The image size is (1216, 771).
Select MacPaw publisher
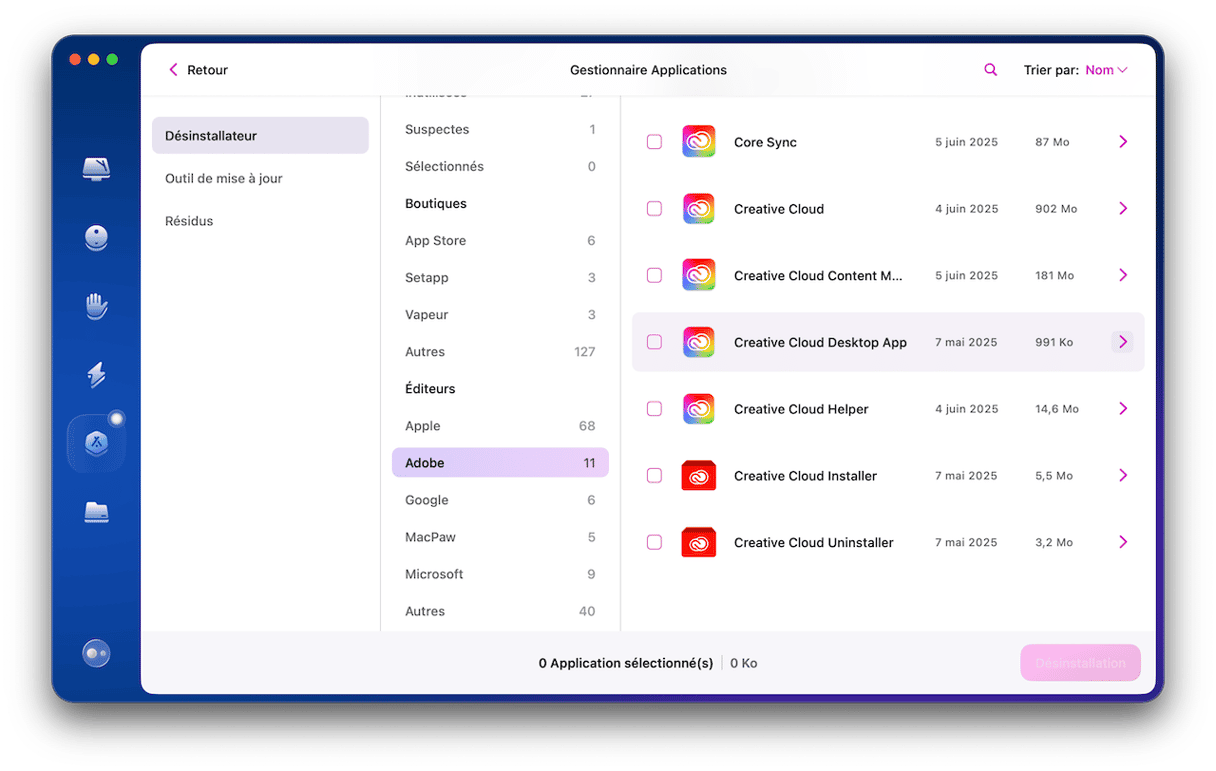point(500,537)
